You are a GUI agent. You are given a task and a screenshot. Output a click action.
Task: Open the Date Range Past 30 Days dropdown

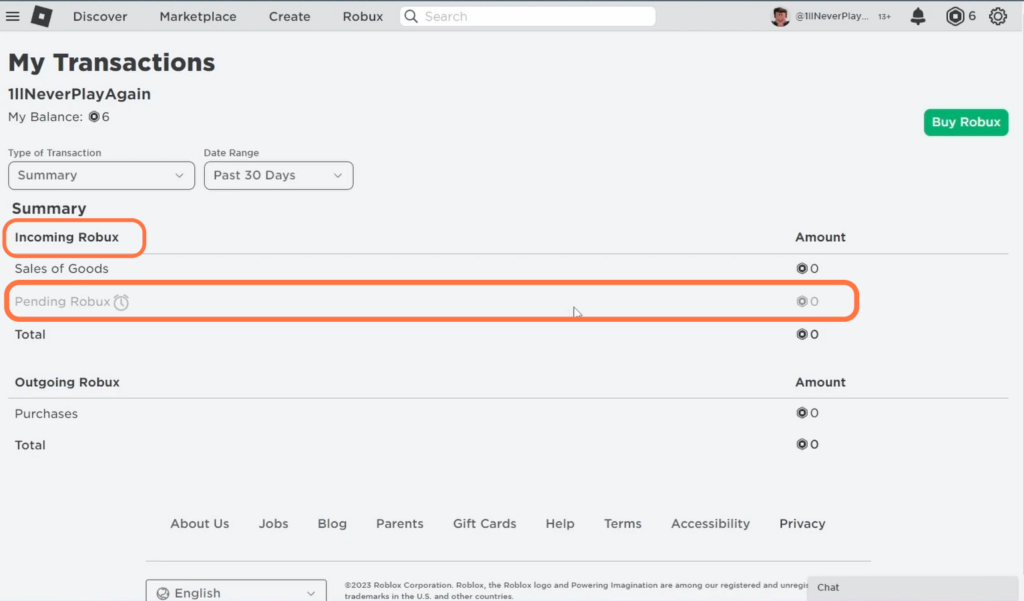[278, 176]
